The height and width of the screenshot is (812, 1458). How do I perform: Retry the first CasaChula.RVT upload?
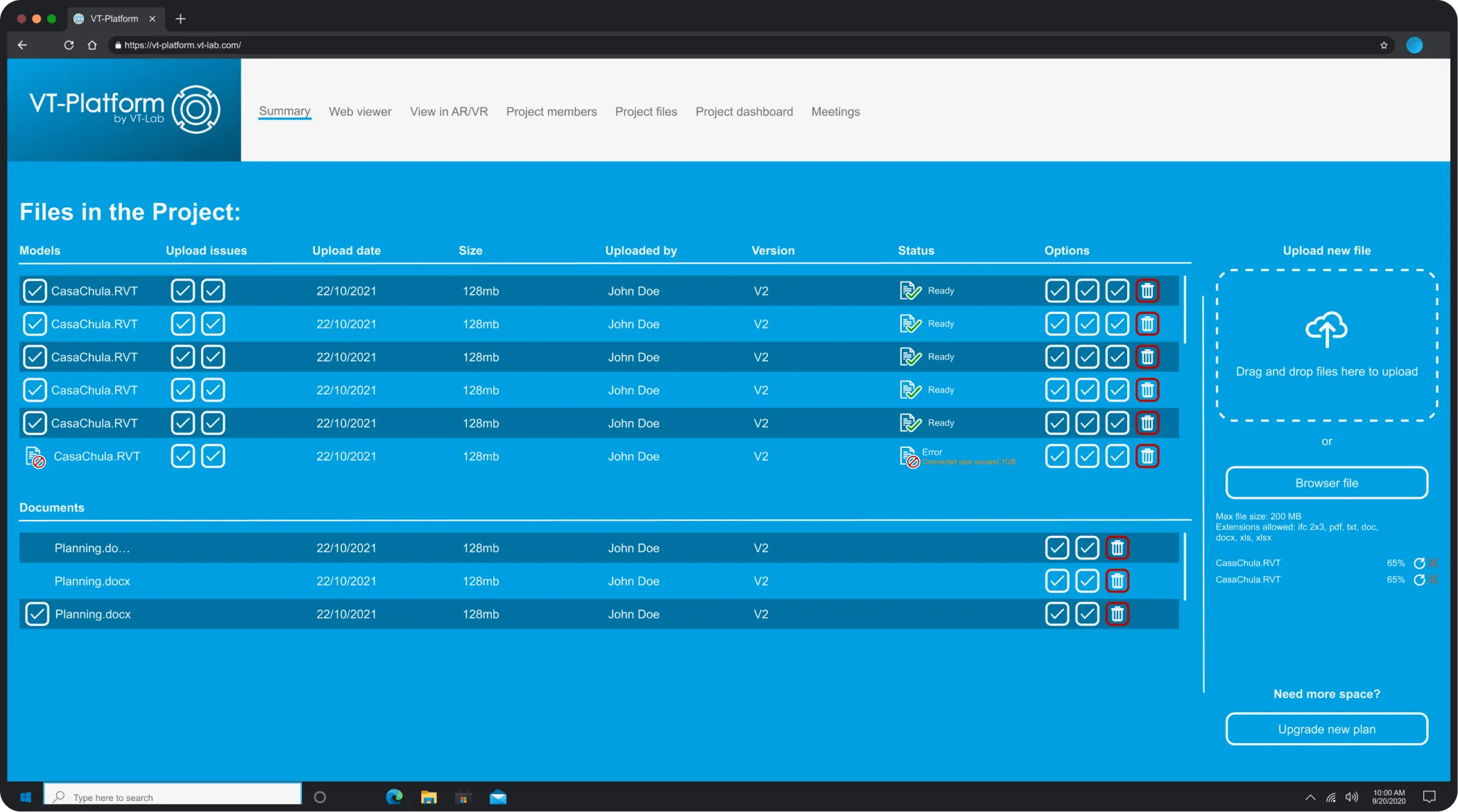1418,563
